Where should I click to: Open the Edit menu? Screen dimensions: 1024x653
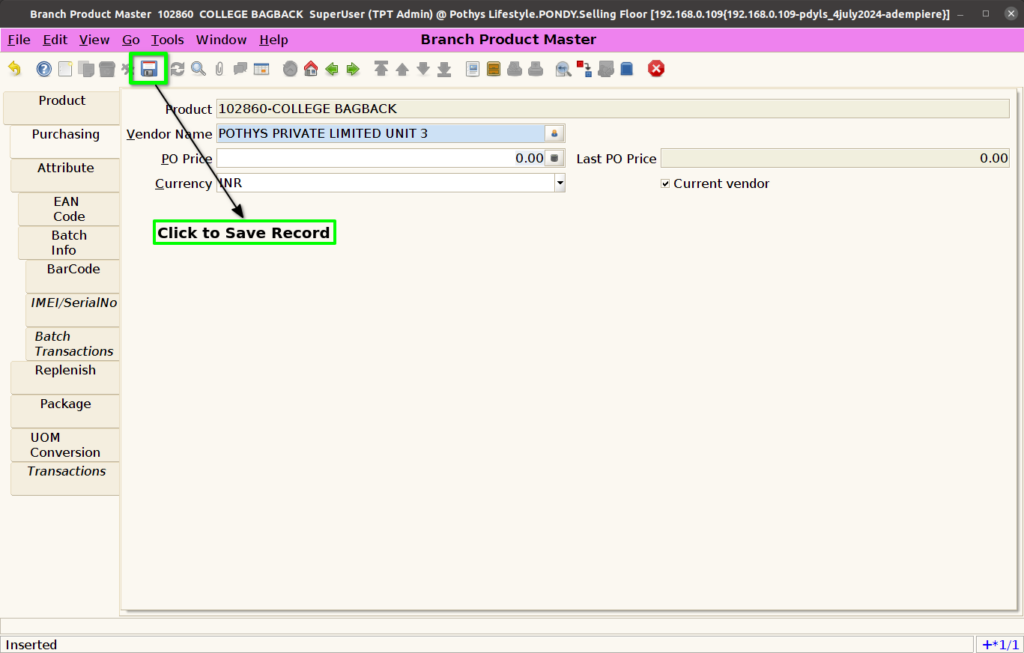coord(55,40)
